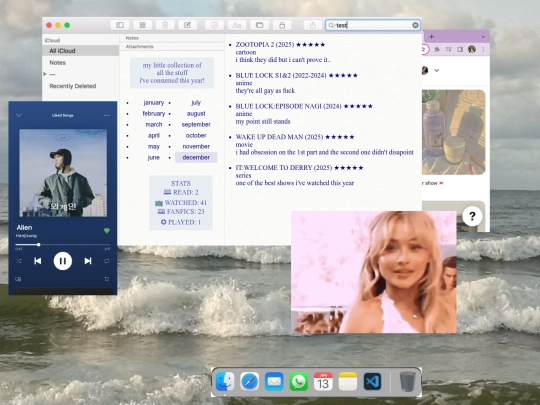Click BLUE LOCK:EPISODE NAGI entry title
The image size is (540, 405).
[x=288, y=106]
